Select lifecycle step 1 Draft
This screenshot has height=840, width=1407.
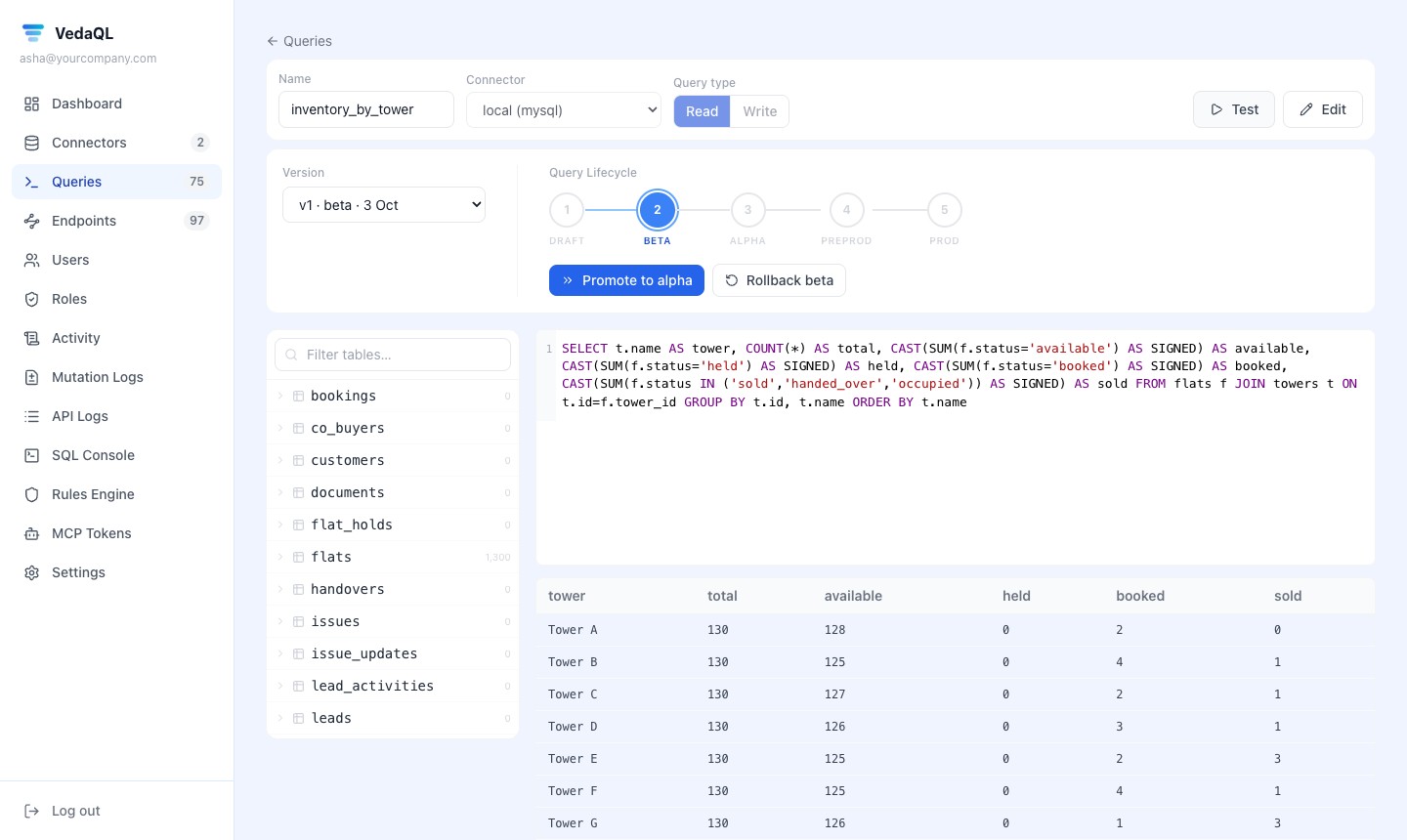[x=567, y=210]
